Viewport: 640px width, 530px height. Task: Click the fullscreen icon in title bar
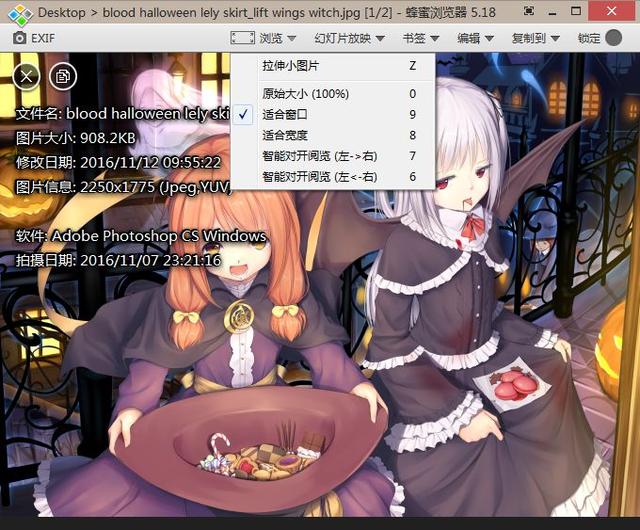click(529, 11)
